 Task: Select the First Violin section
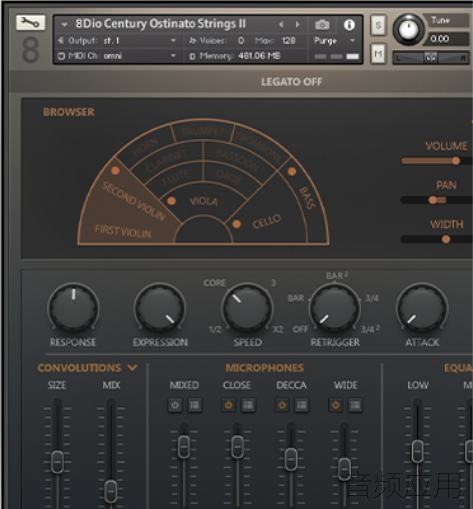click(123, 231)
